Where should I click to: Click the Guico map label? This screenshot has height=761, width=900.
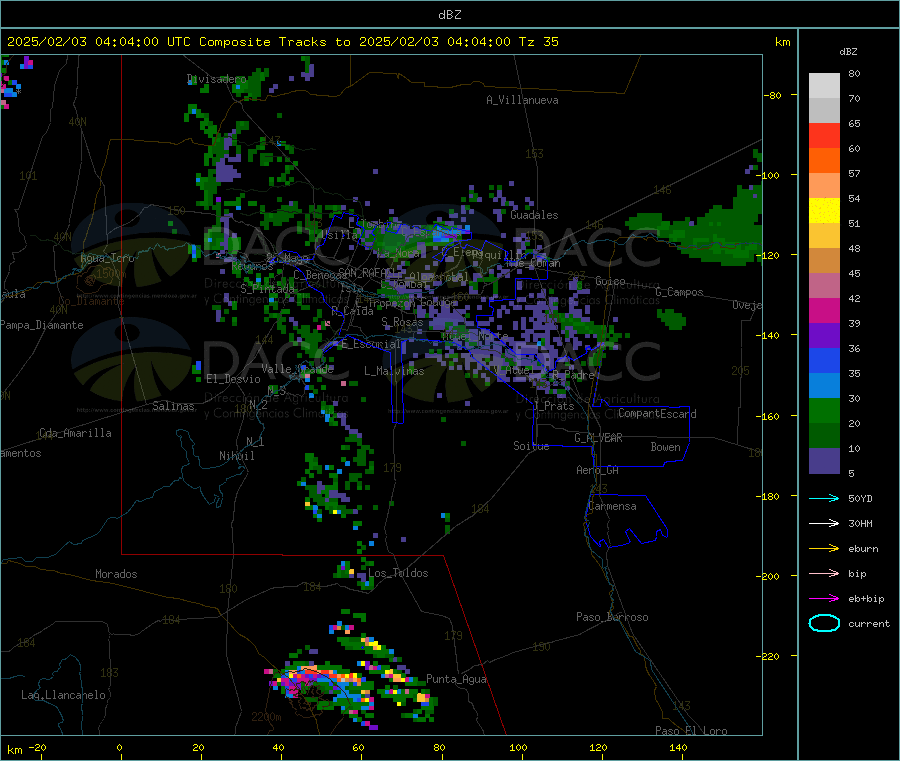[x=610, y=281]
